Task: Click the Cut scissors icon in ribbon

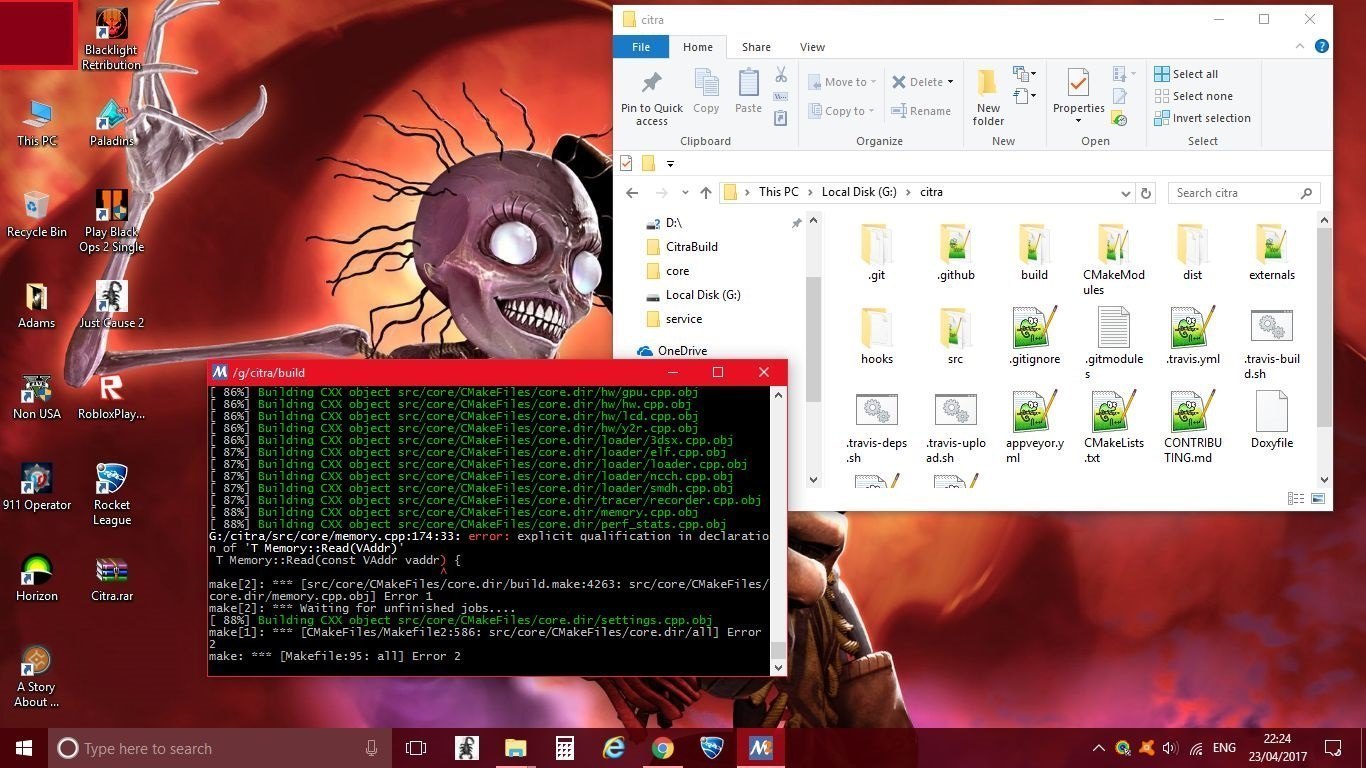Action: point(781,75)
